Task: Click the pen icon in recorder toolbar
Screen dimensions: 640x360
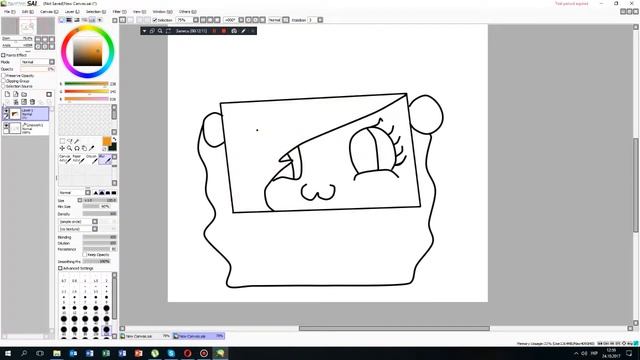Action: tap(244, 31)
